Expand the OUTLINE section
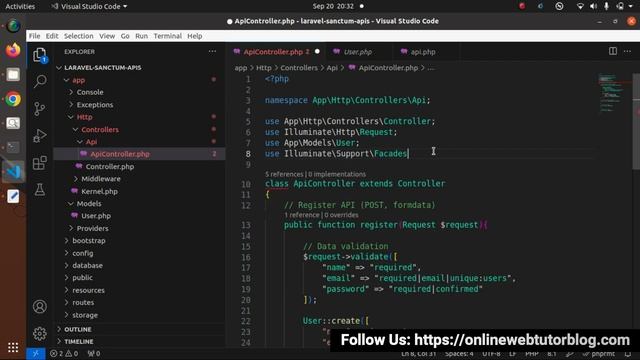640x360 pixels. 78,329
